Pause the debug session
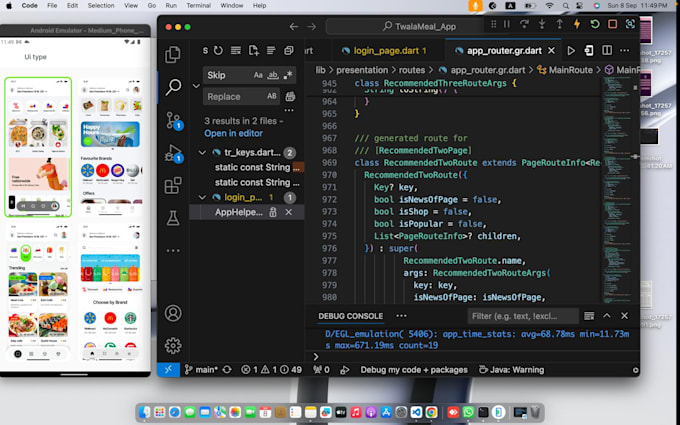The height and width of the screenshot is (425, 680). coord(507,24)
